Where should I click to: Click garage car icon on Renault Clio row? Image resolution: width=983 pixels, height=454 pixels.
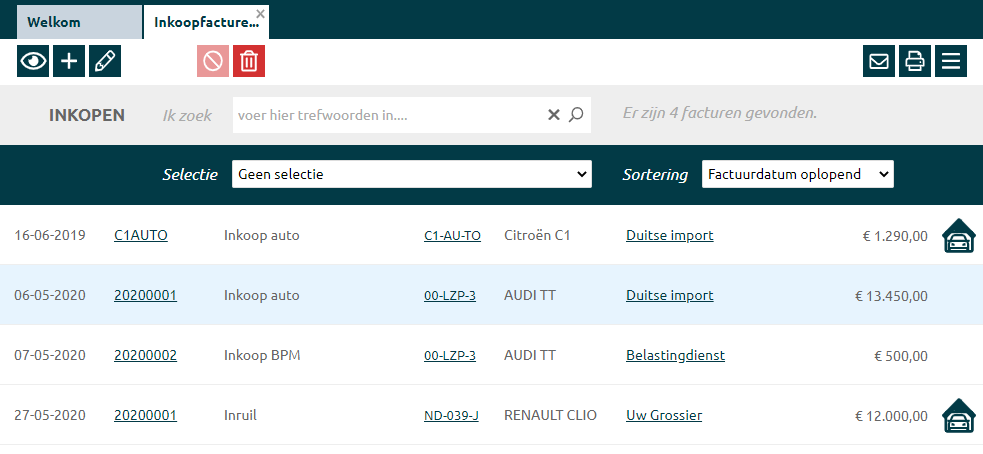coord(959,416)
